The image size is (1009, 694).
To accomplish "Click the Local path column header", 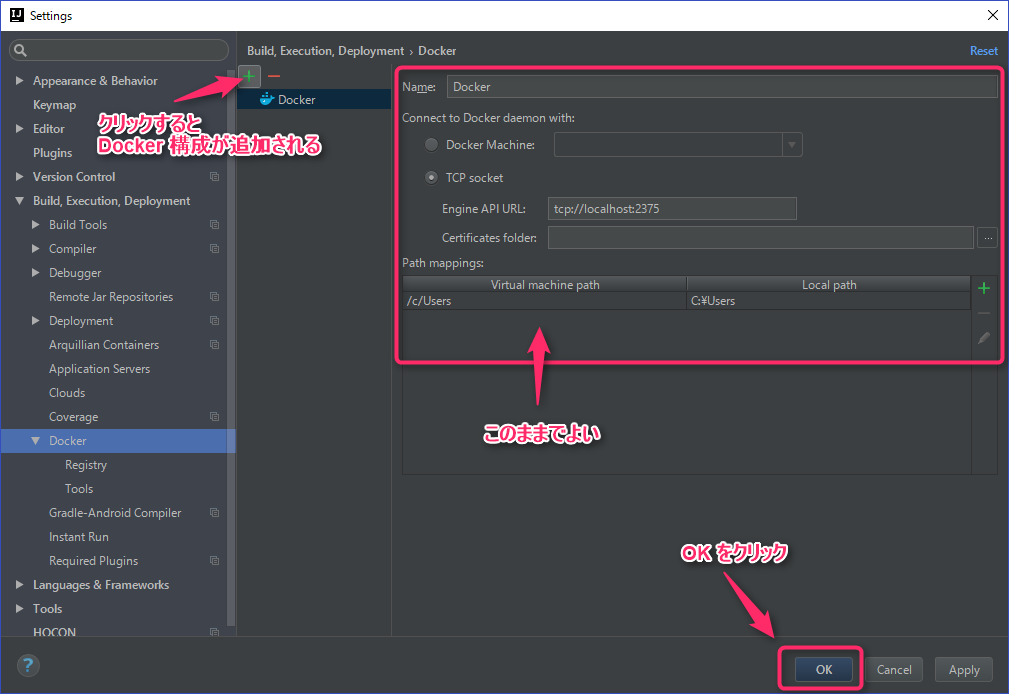I will tap(829, 285).
